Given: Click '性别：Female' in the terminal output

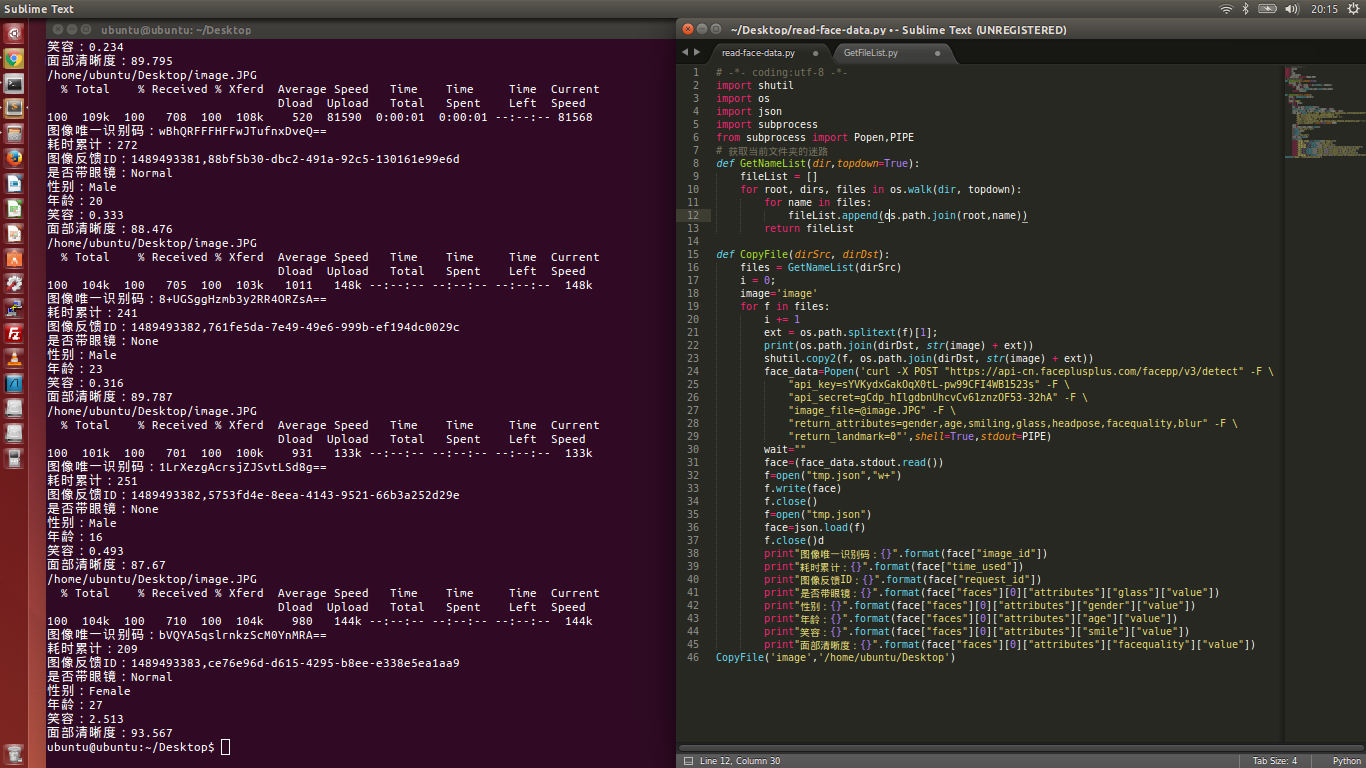Looking at the screenshot, I should [x=89, y=691].
